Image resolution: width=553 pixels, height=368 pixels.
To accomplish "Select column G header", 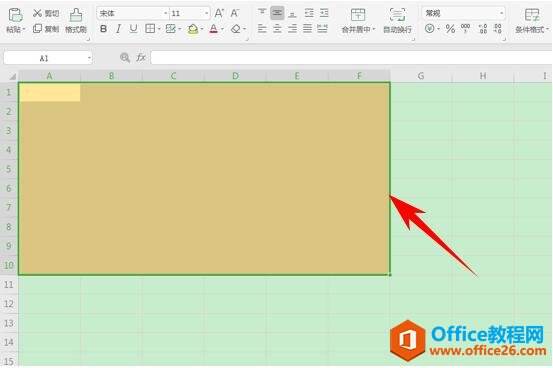I will (421, 76).
